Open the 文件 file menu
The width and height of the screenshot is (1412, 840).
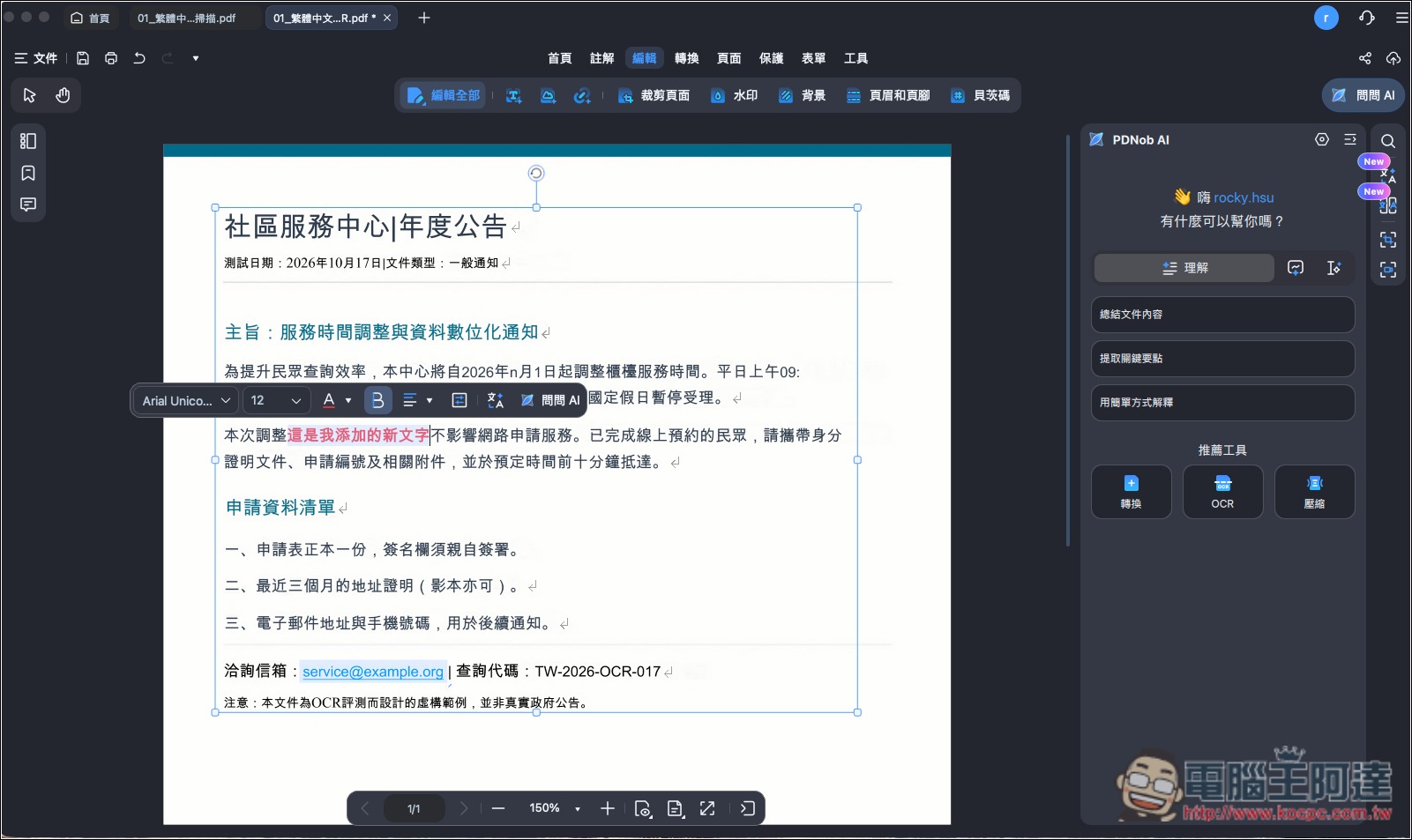click(x=36, y=58)
